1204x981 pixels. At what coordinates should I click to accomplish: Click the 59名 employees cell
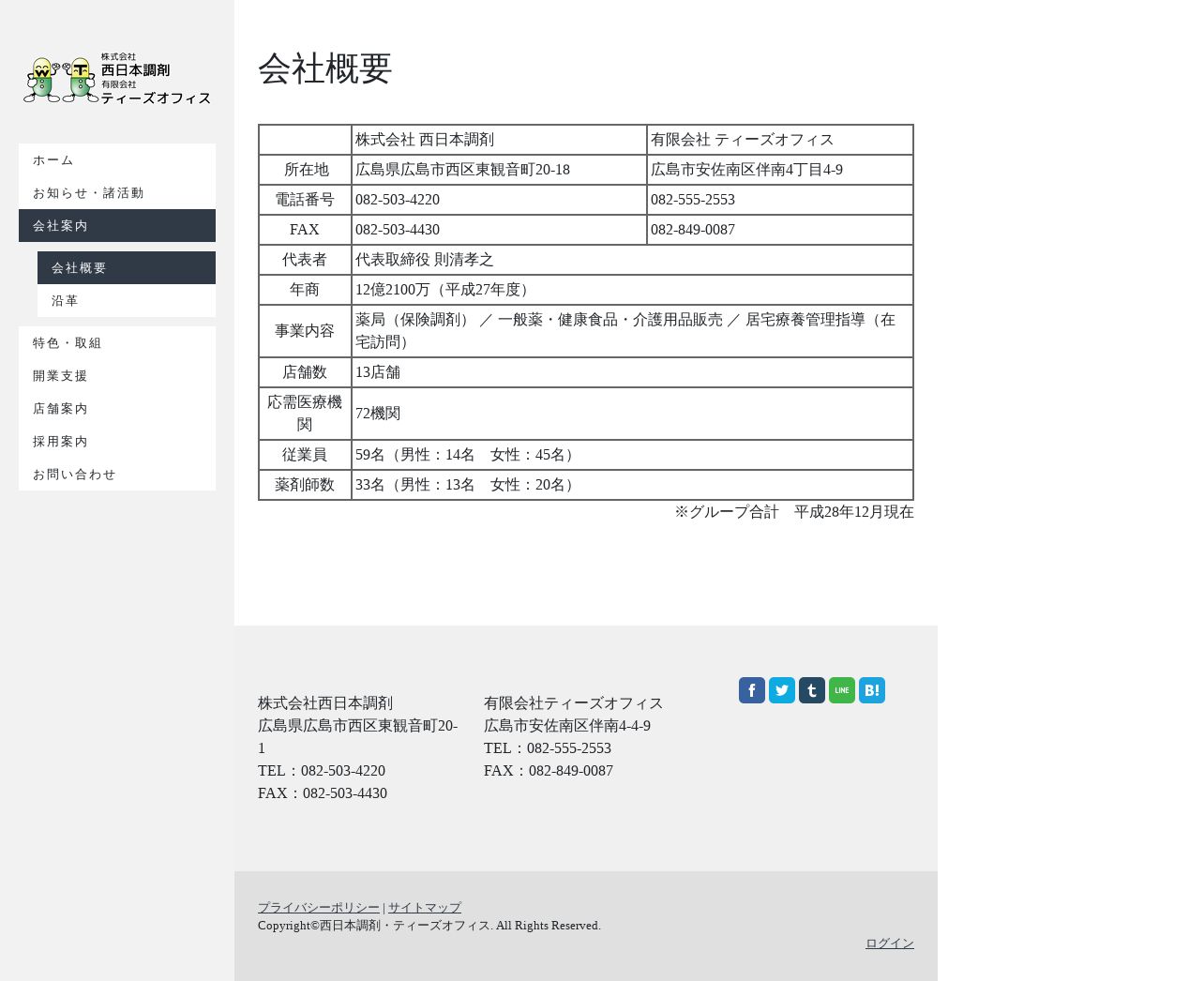632,455
